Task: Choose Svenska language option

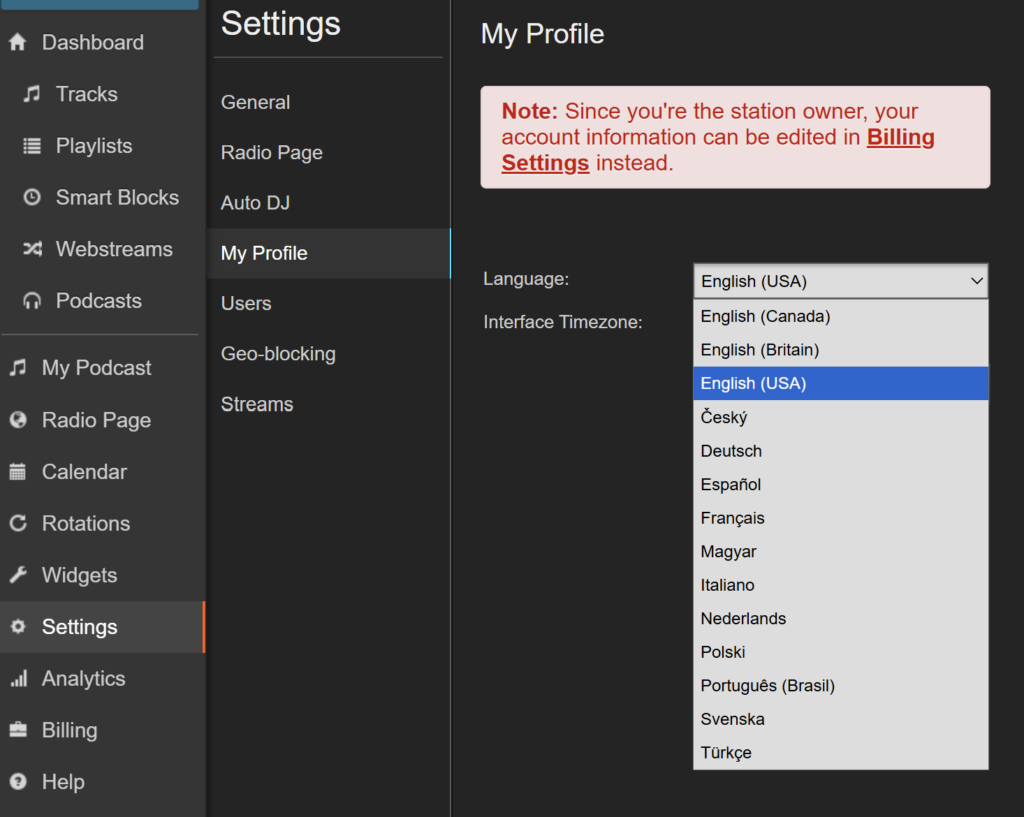Action: pyautogui.click(x=840, y=719)
